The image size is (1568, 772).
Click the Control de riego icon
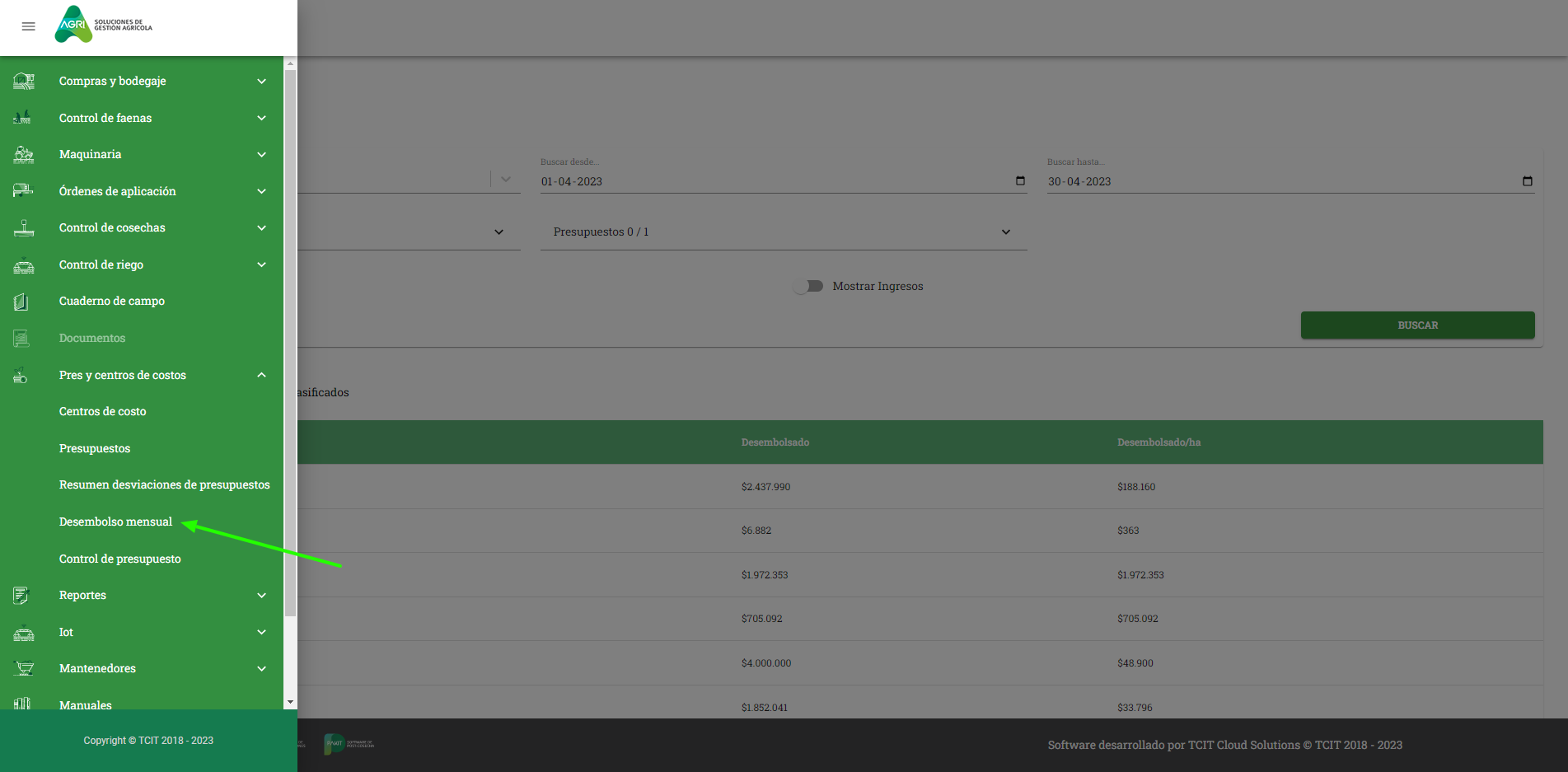pyautogui.click(x=24, y=265)
